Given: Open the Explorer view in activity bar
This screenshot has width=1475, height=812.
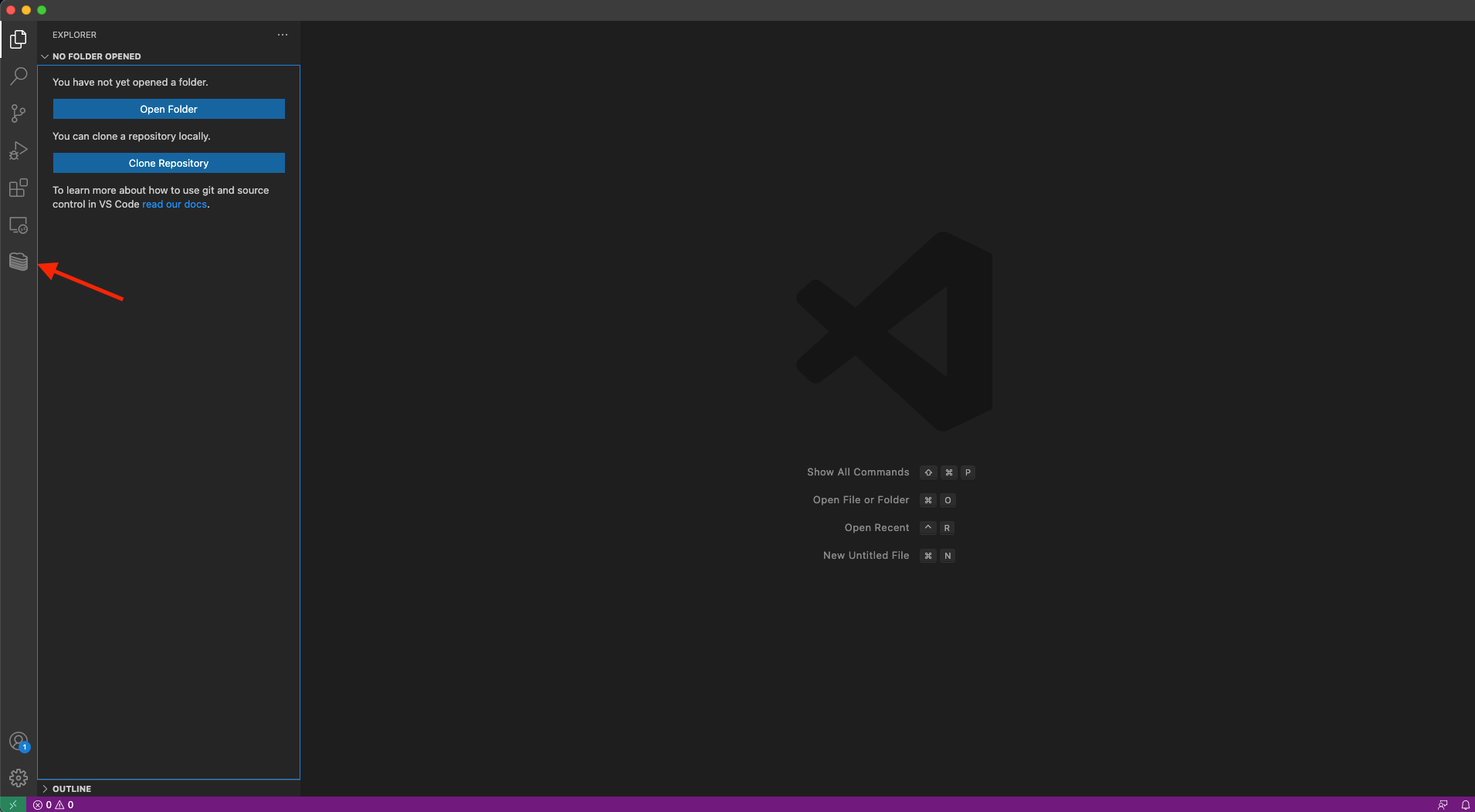Looking at the screenshot, I should click(19, 39).
